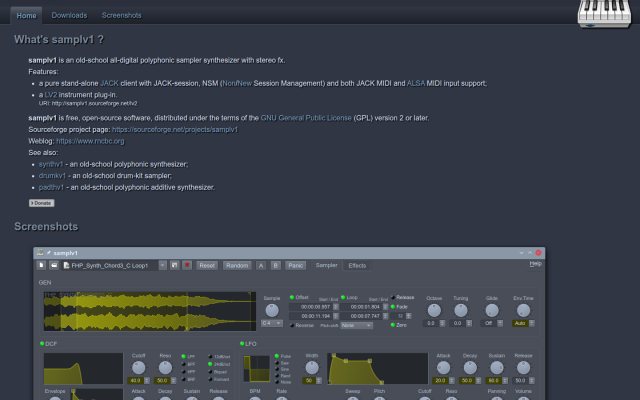Viewport: 640px width, 400px height.
Task: Open the Pitch-shift None dropdown
Action: tap(356, 325)
